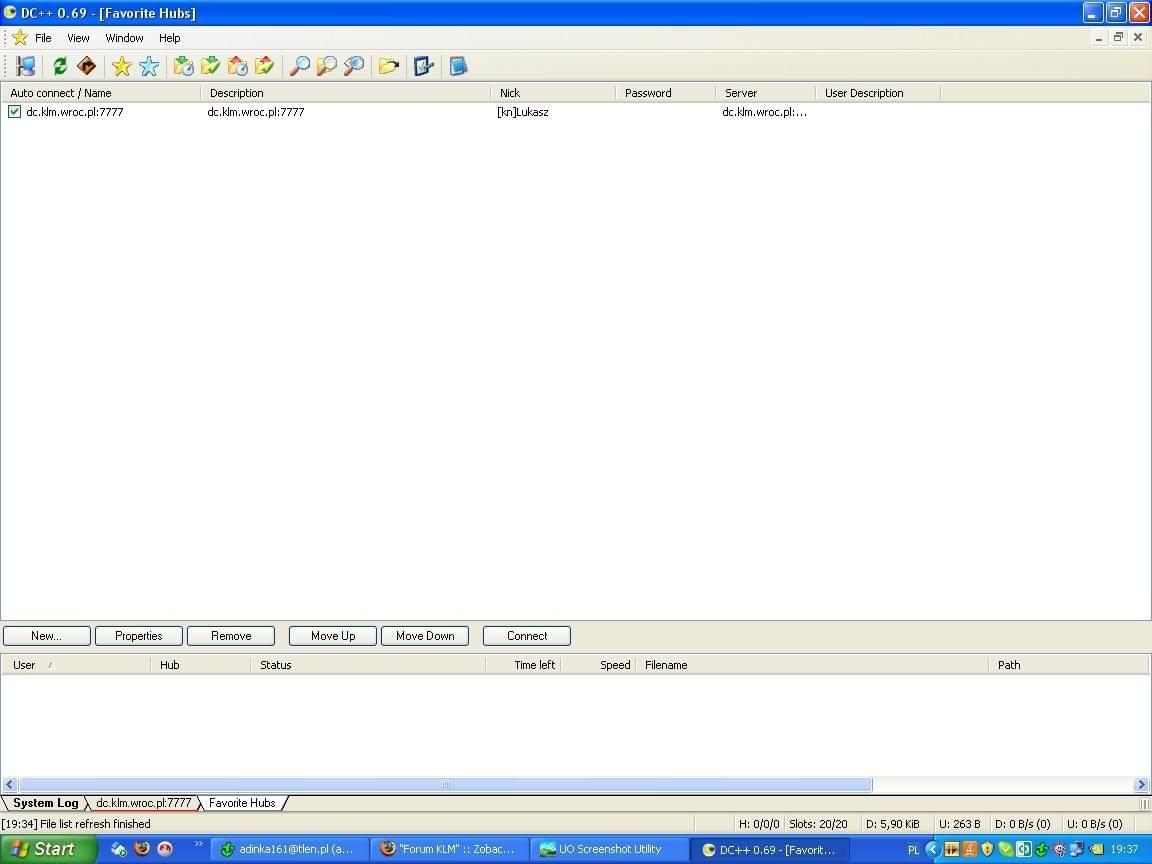Image resolution: width=1152 pixels, height=864 pixels.
Task: Open the Download Queue toolbar icon
Action: point(183,66)
